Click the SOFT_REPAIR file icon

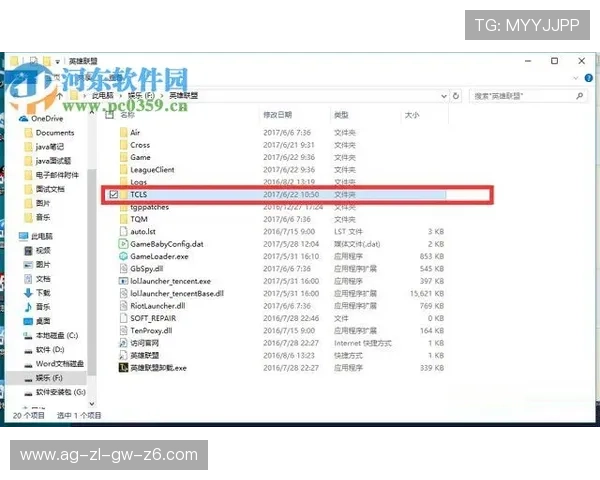123,318
